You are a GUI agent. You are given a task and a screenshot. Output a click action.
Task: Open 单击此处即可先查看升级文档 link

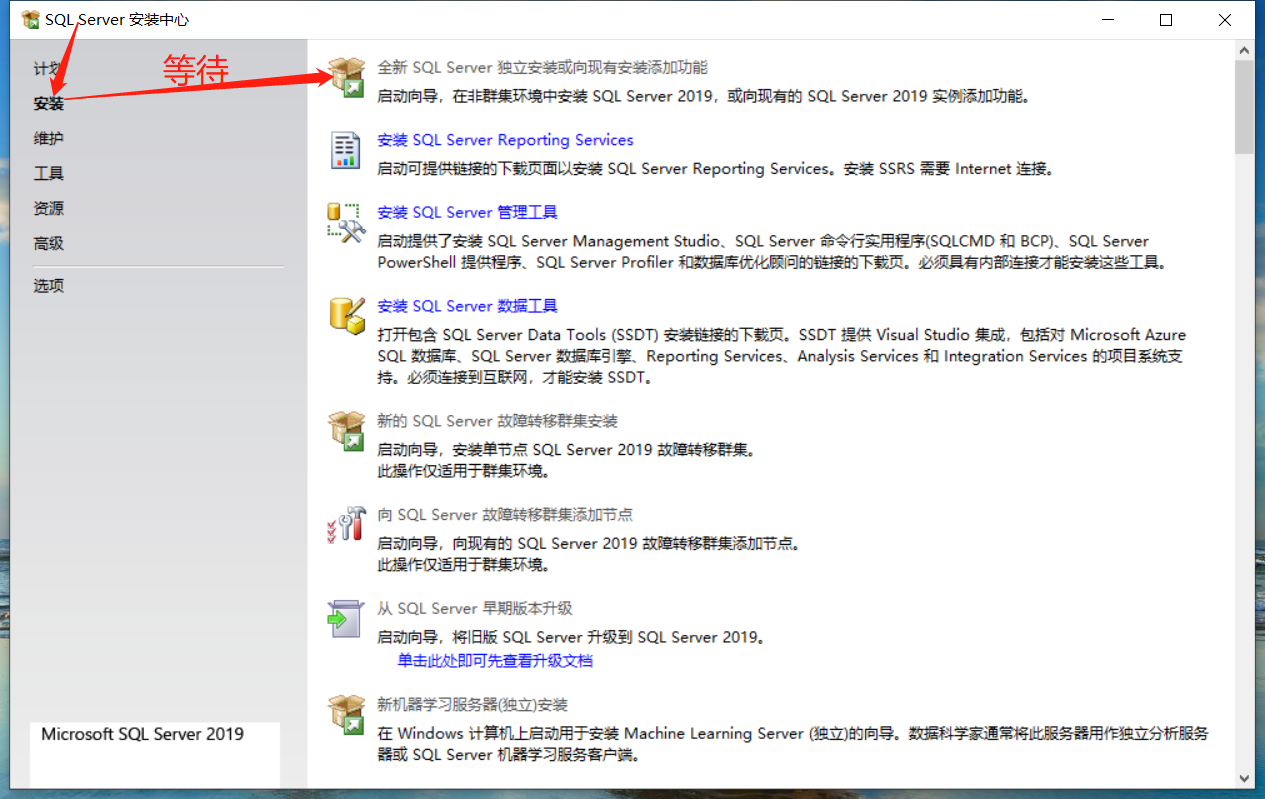pos(495,661)
